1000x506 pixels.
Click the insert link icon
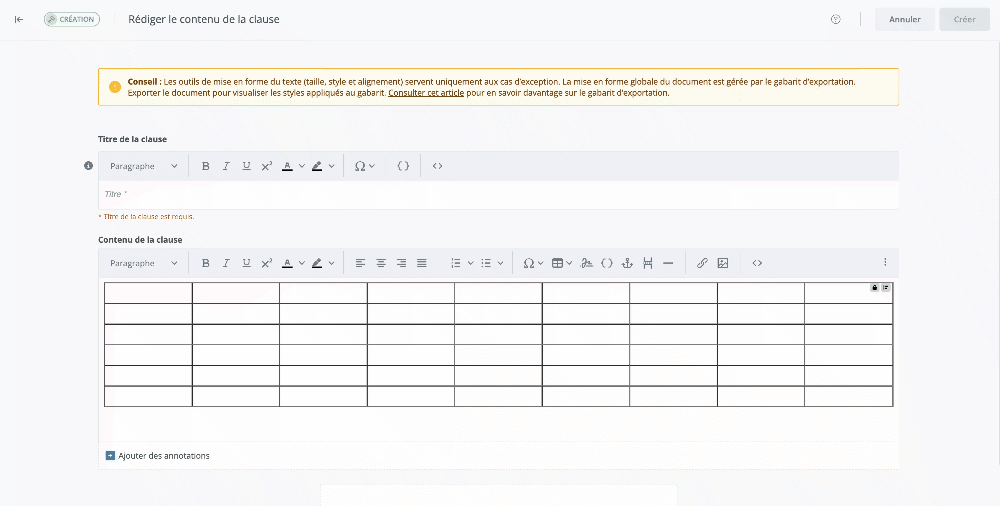(702, 263)
